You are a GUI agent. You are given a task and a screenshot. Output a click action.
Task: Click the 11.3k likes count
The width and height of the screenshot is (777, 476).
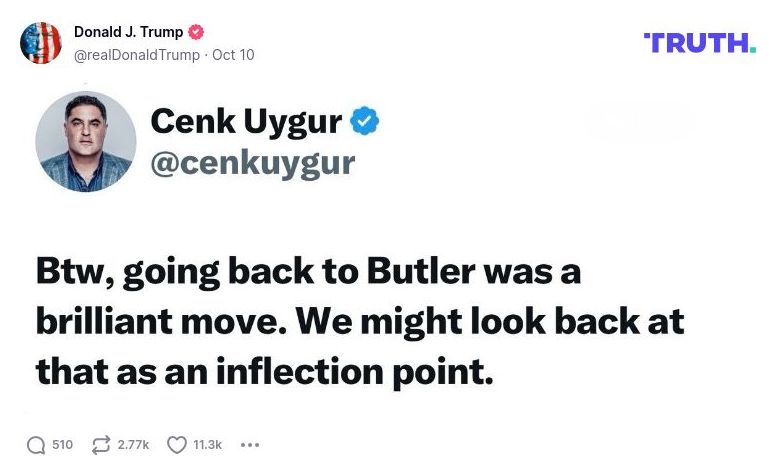point(208,445)
